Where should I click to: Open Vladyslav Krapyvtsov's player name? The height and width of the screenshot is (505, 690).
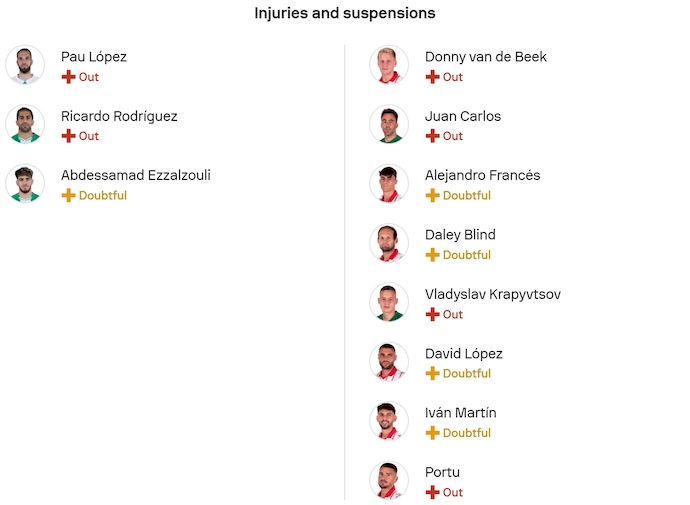tap(492, 294)
